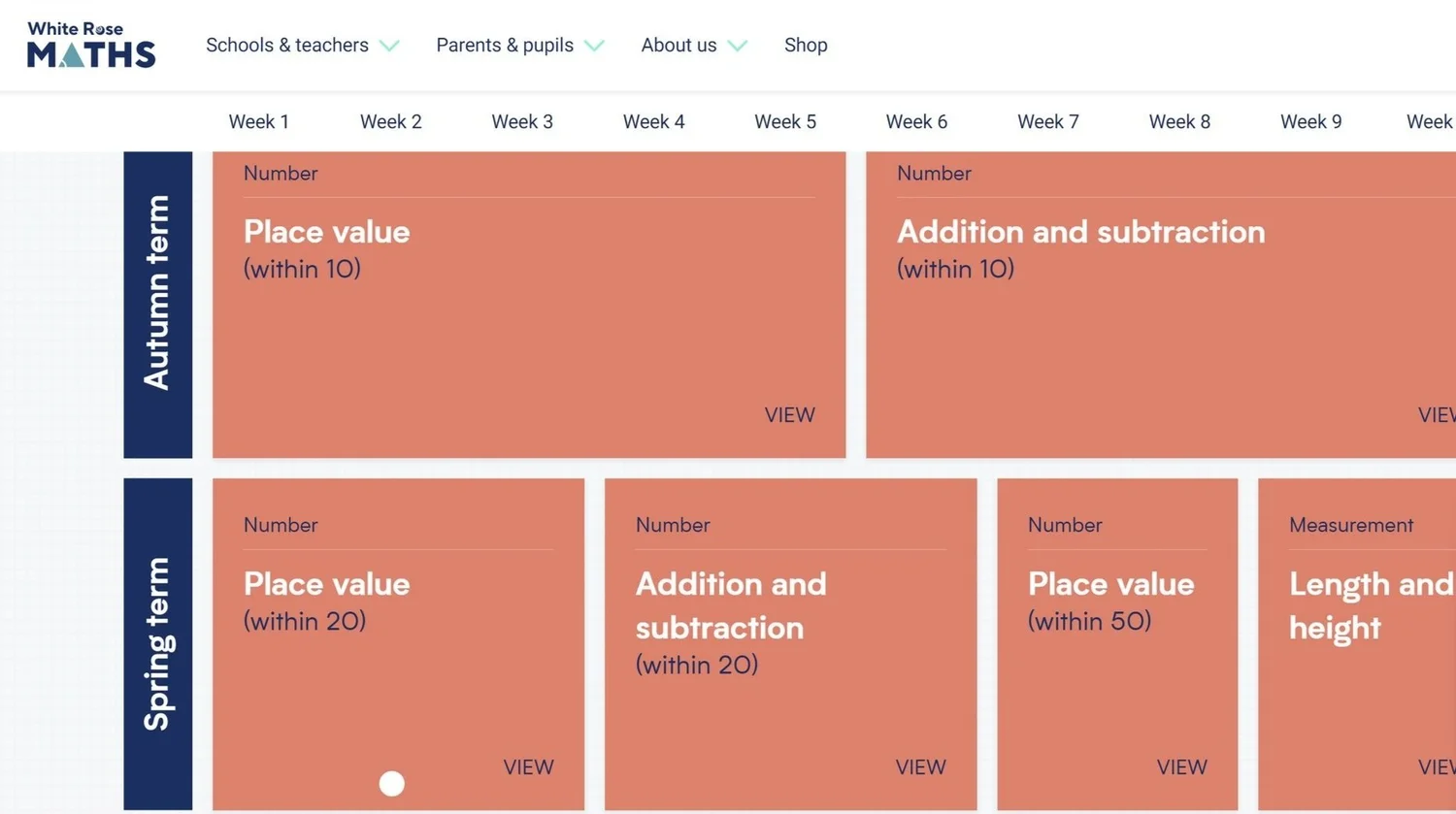Select the Spring term label

[157, 644]
